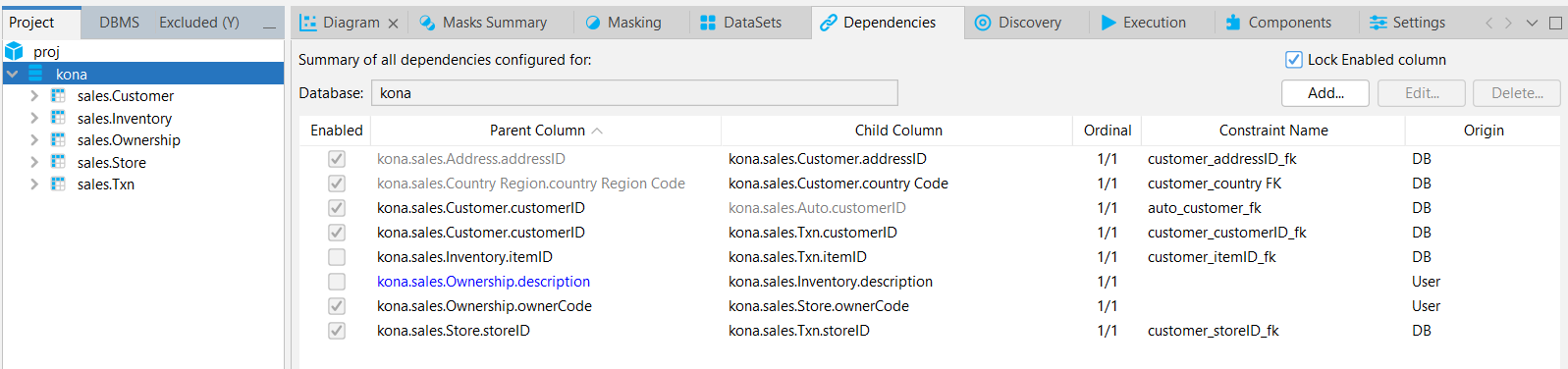Click the proj project cube icon
The image size is (1568, 369).
tap(14, 51)
